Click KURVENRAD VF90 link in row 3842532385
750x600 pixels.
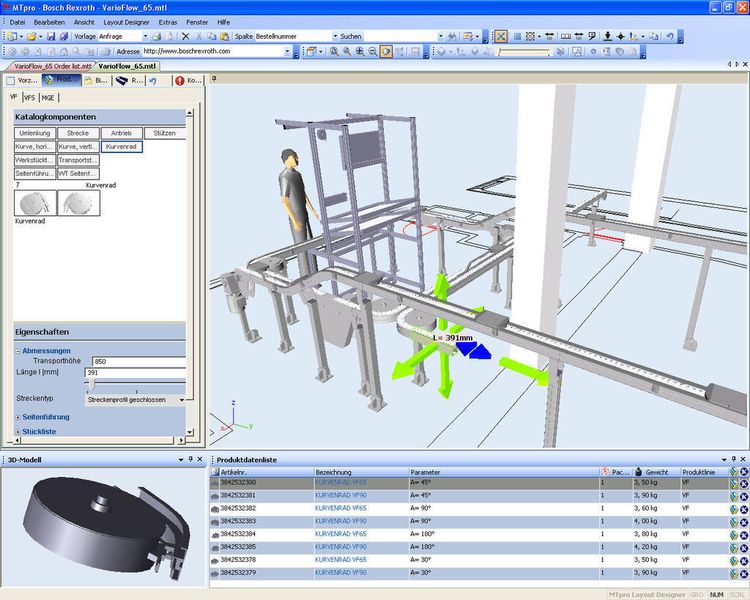[x=341, y=546]
